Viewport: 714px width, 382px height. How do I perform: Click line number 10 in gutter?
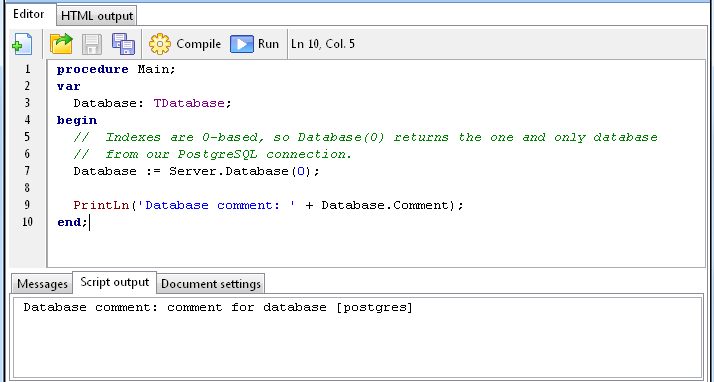pyautogui.click(x=27, y=222)
